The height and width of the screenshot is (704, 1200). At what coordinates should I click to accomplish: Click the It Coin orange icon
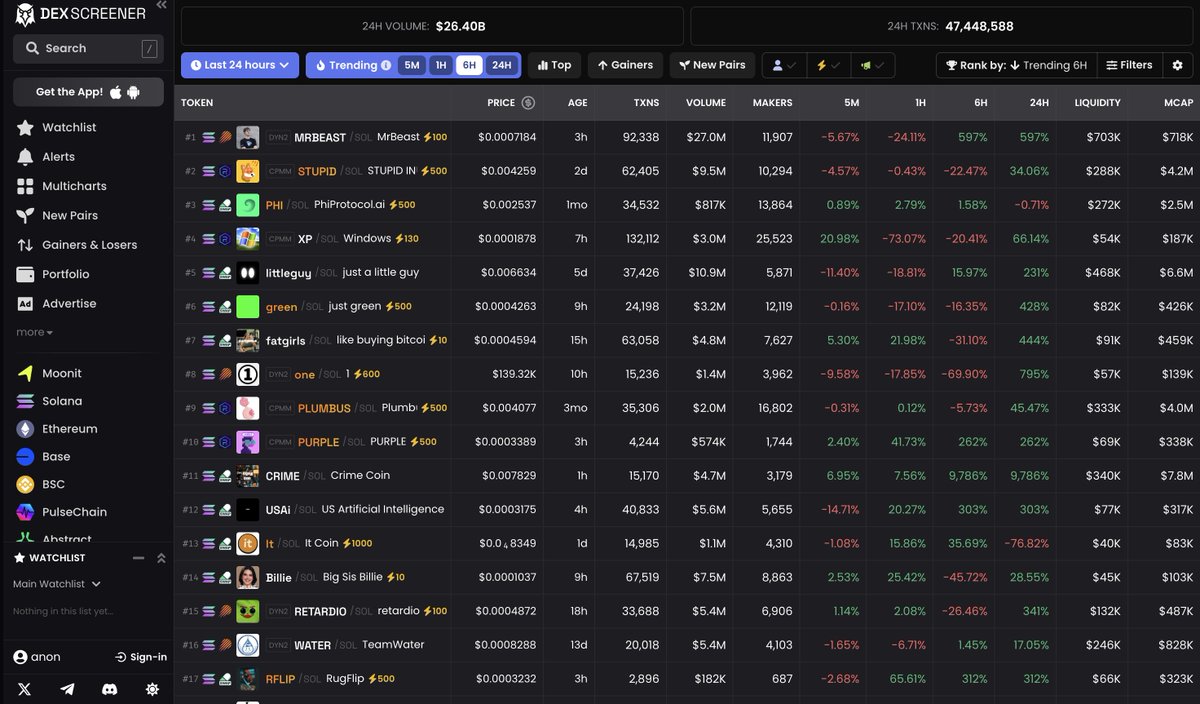coord(248,543)
